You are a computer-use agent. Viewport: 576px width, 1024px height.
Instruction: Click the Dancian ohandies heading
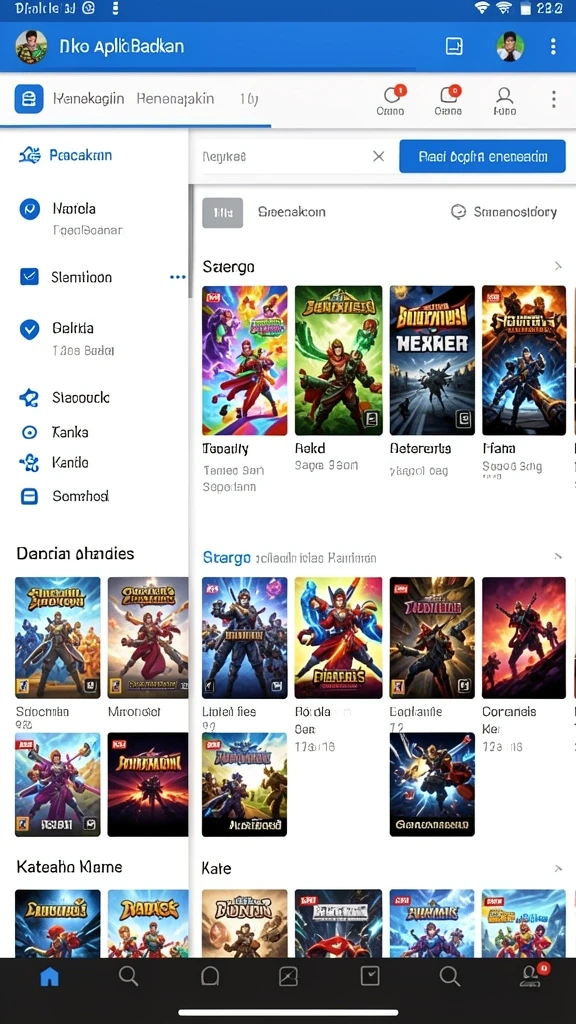pyautogui.click(x=75, y=554)
